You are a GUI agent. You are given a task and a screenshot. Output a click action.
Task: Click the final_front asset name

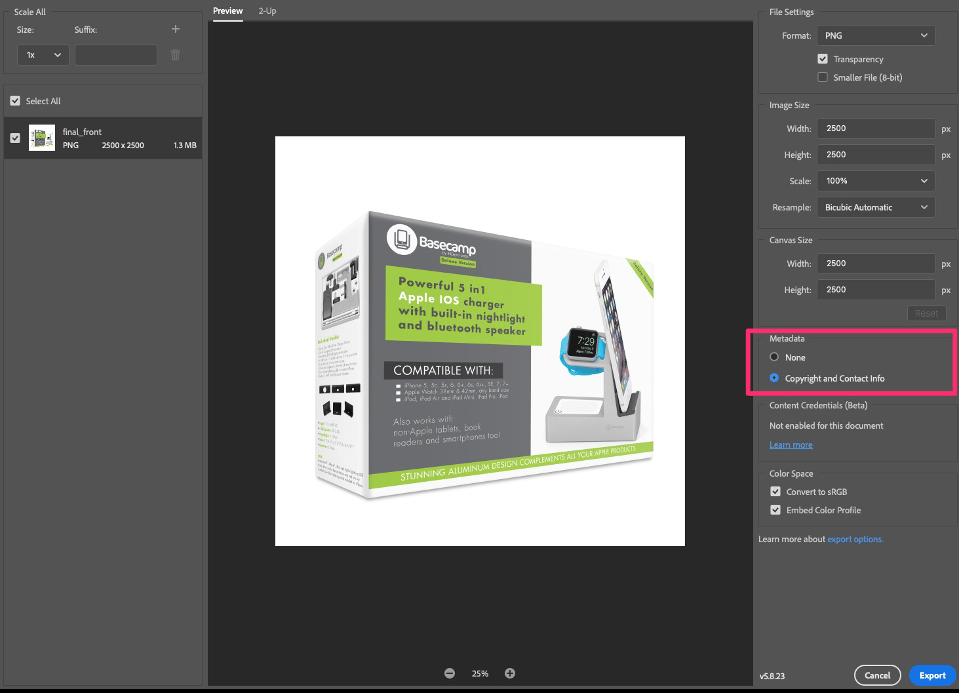coord(82,132)
